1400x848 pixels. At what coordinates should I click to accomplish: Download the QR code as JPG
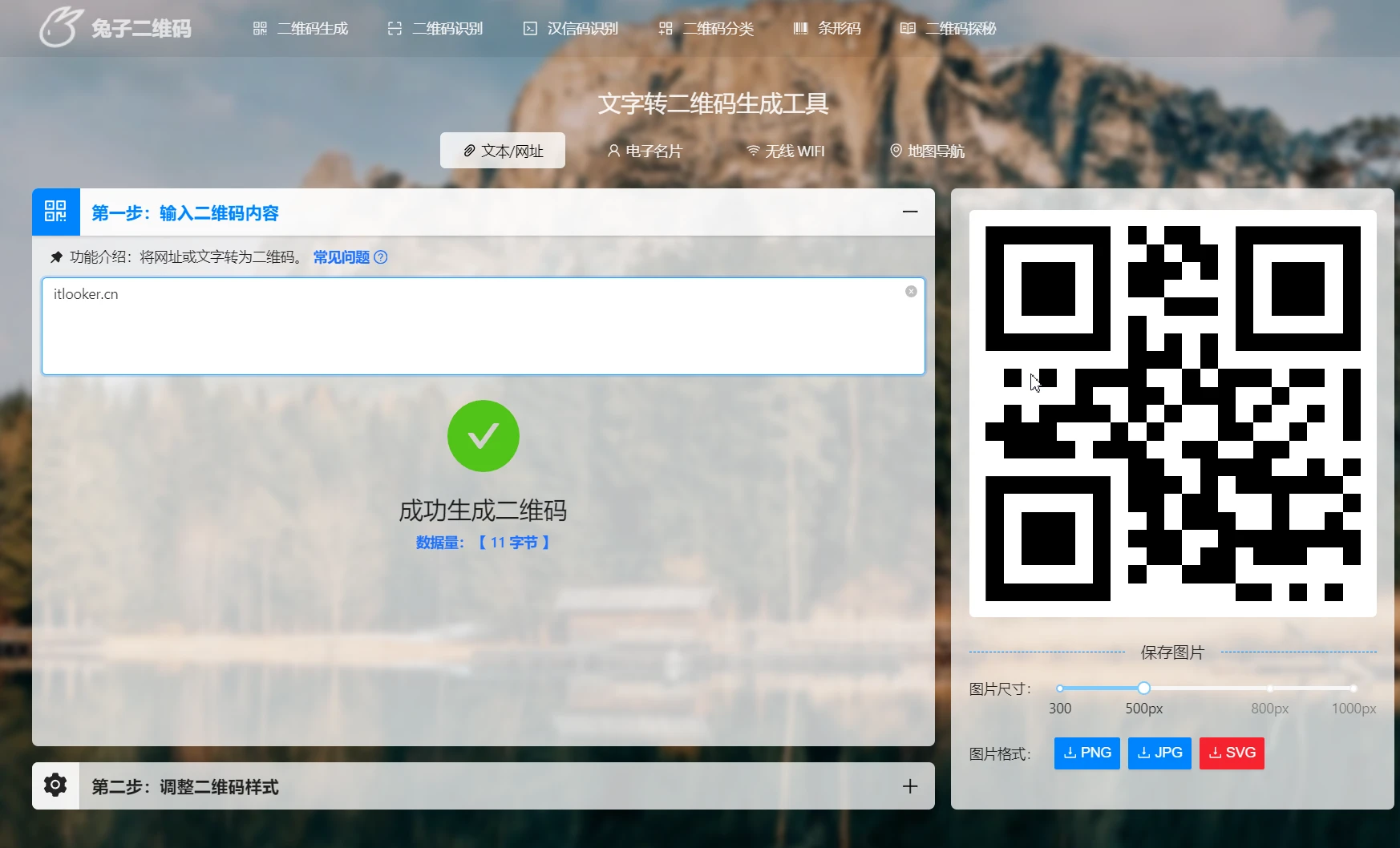(x=1159, y=753)
